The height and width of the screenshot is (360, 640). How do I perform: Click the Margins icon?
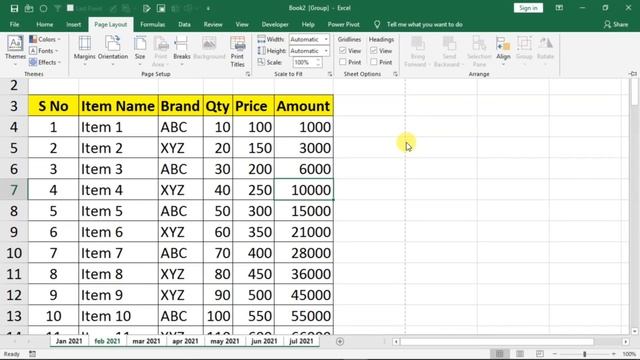click(84, 51)
